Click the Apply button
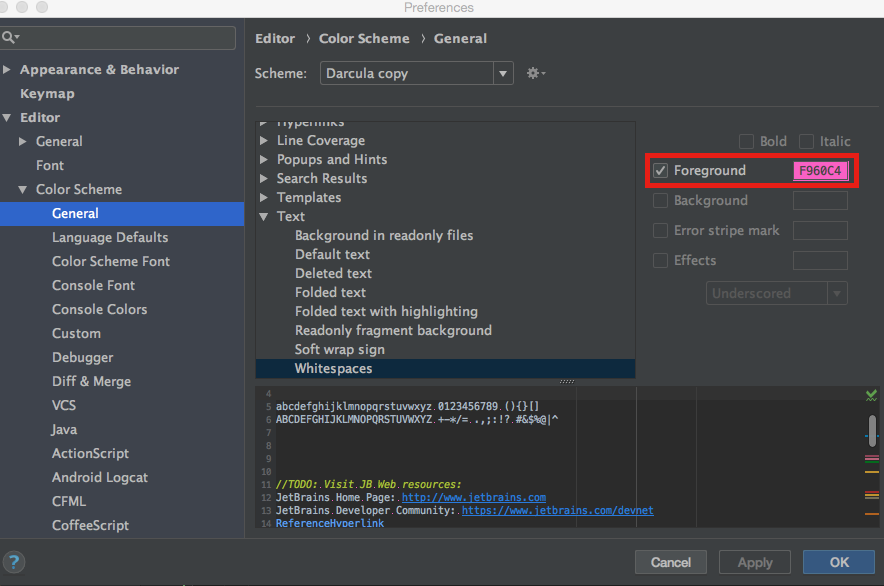Image resolution: width=884 pixels, height=586 pixels. 755,562
